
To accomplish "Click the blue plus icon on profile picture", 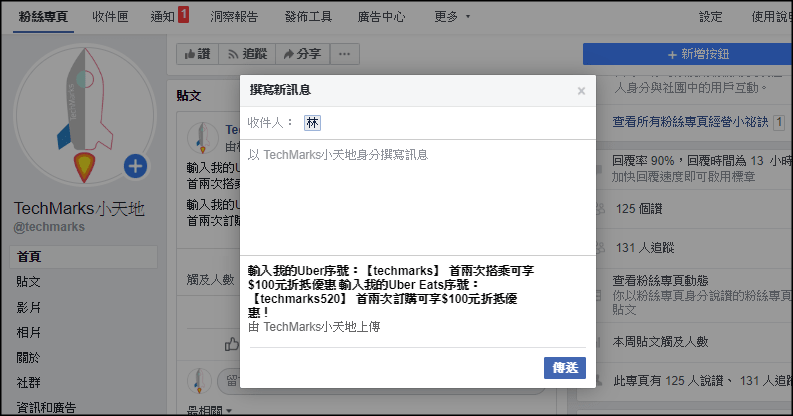I will 136,166.
